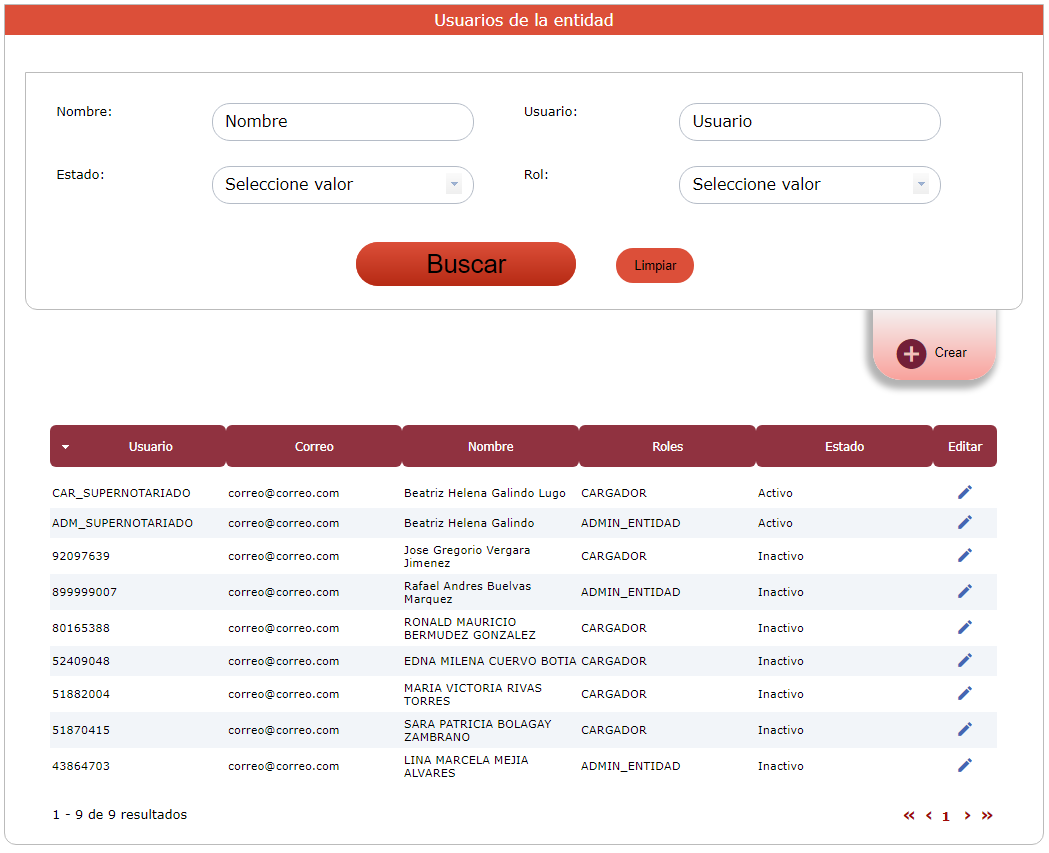Focus the Nombre text field

[342, 122]
